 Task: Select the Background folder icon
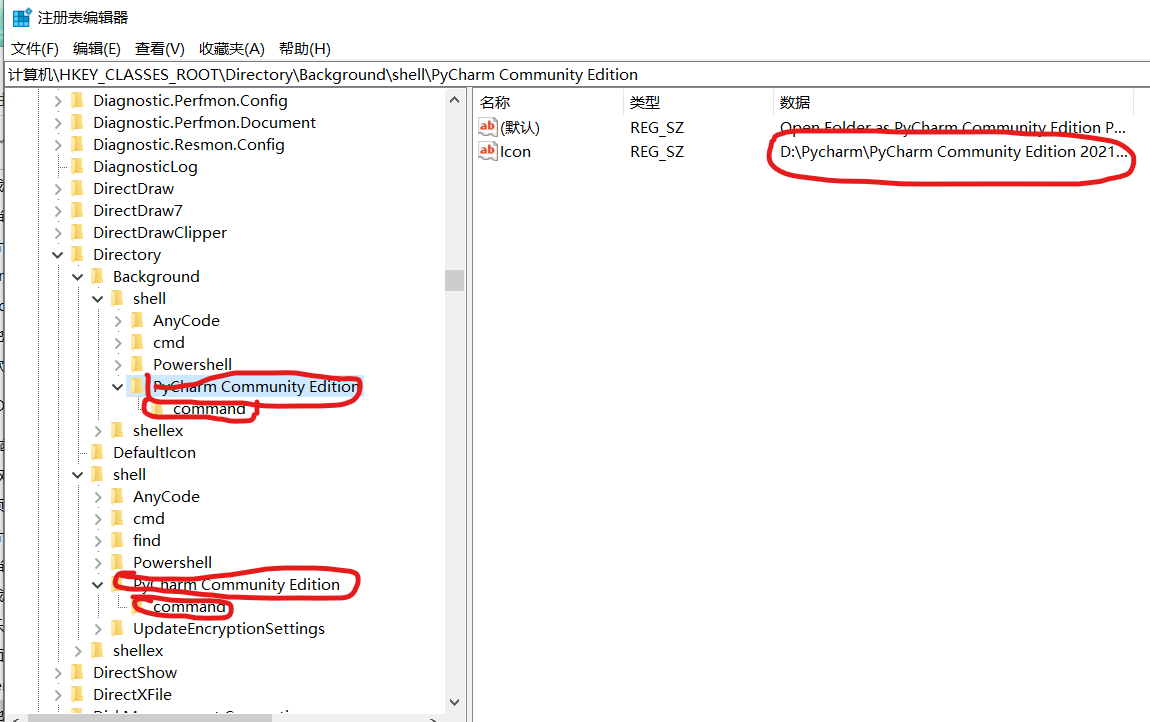tap(98, 277)
